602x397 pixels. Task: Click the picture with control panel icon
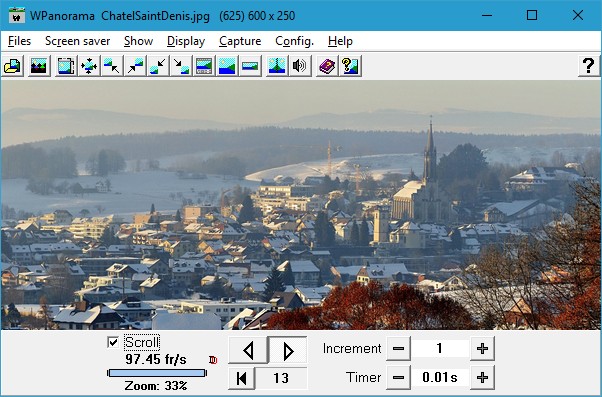click(204, 66)
